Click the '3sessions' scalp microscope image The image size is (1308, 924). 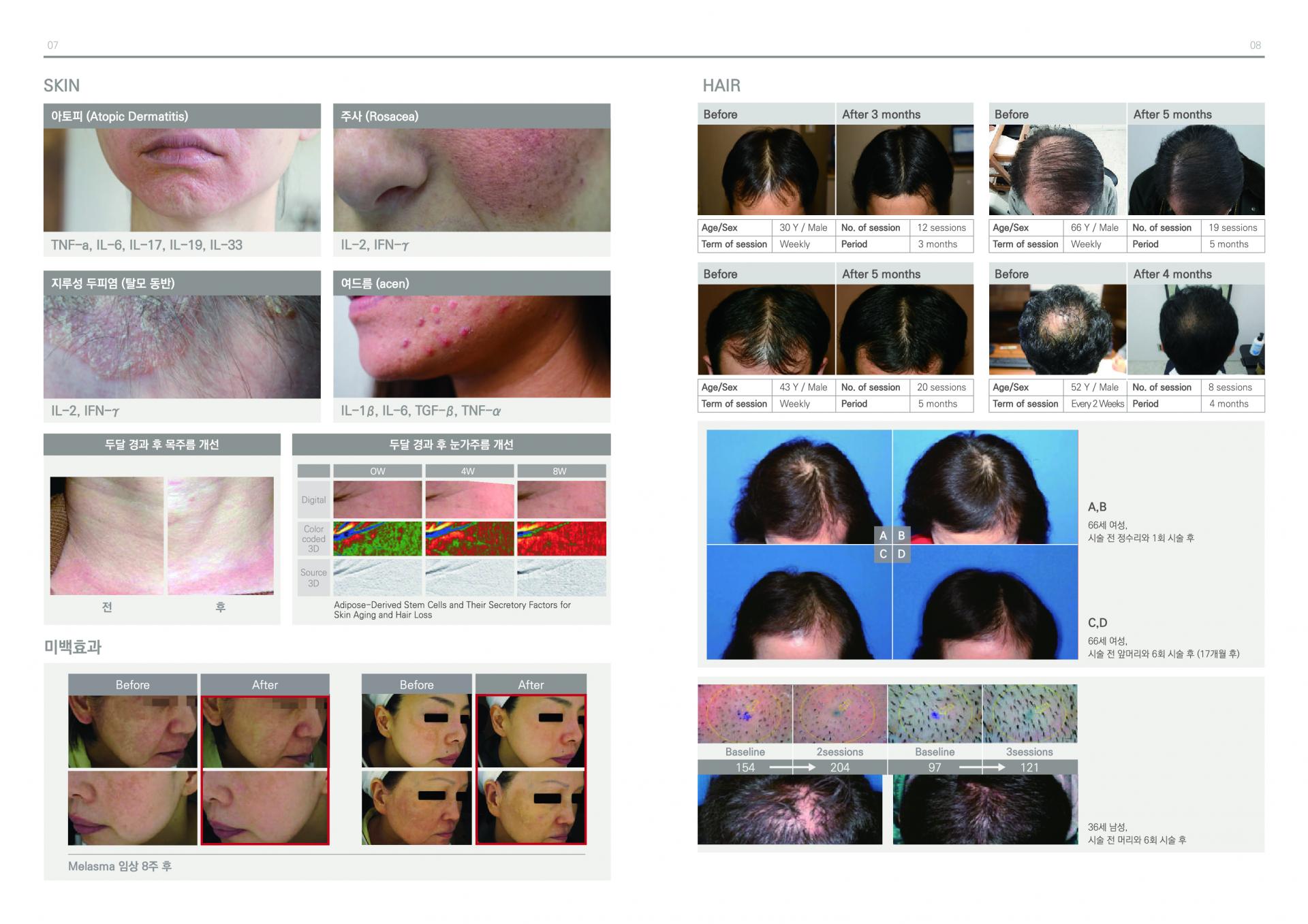coord(1029,714)
